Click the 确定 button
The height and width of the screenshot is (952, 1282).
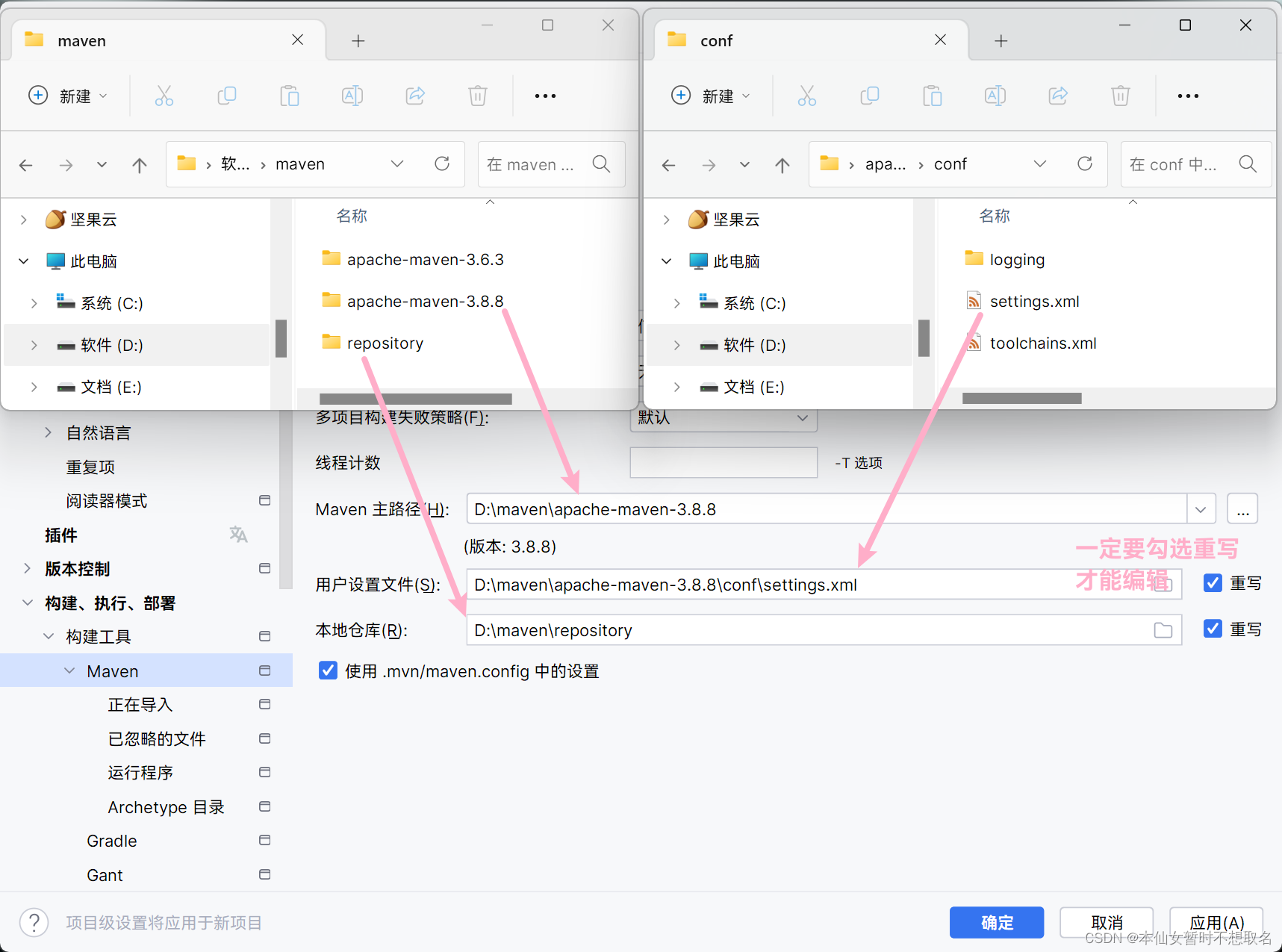coord(997,923)
